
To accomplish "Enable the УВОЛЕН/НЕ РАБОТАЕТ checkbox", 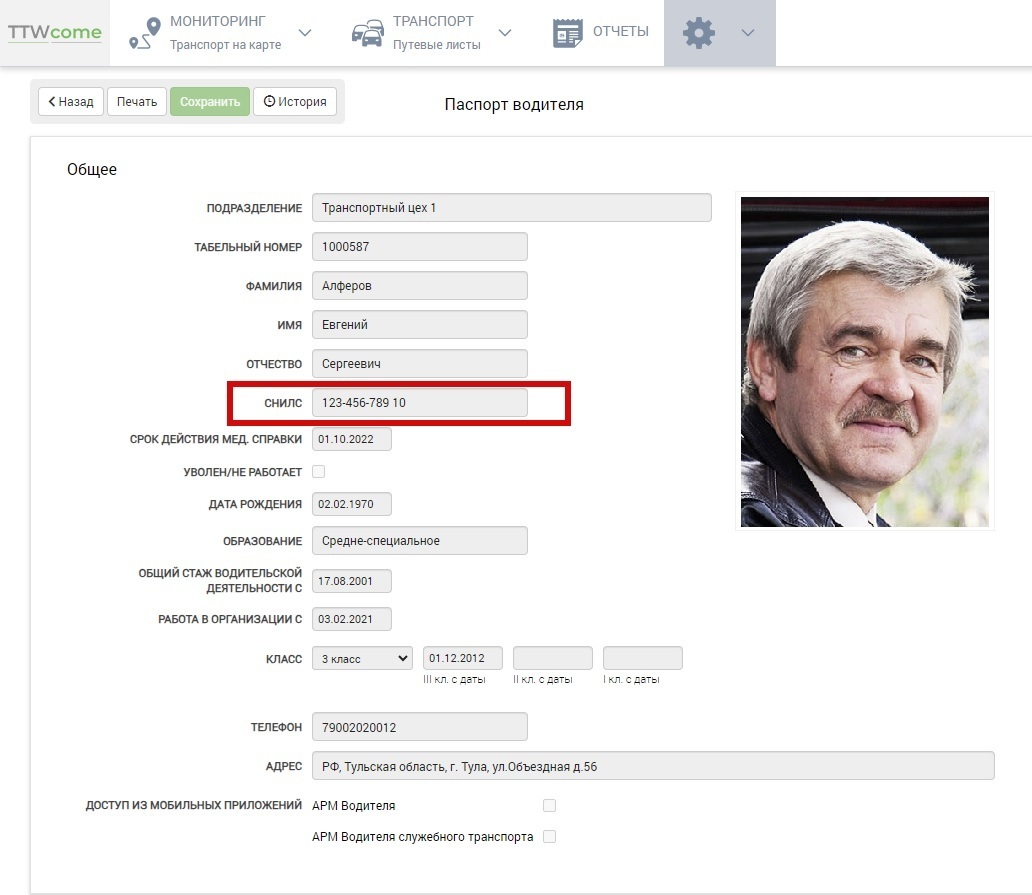I will tap(318, 470).
